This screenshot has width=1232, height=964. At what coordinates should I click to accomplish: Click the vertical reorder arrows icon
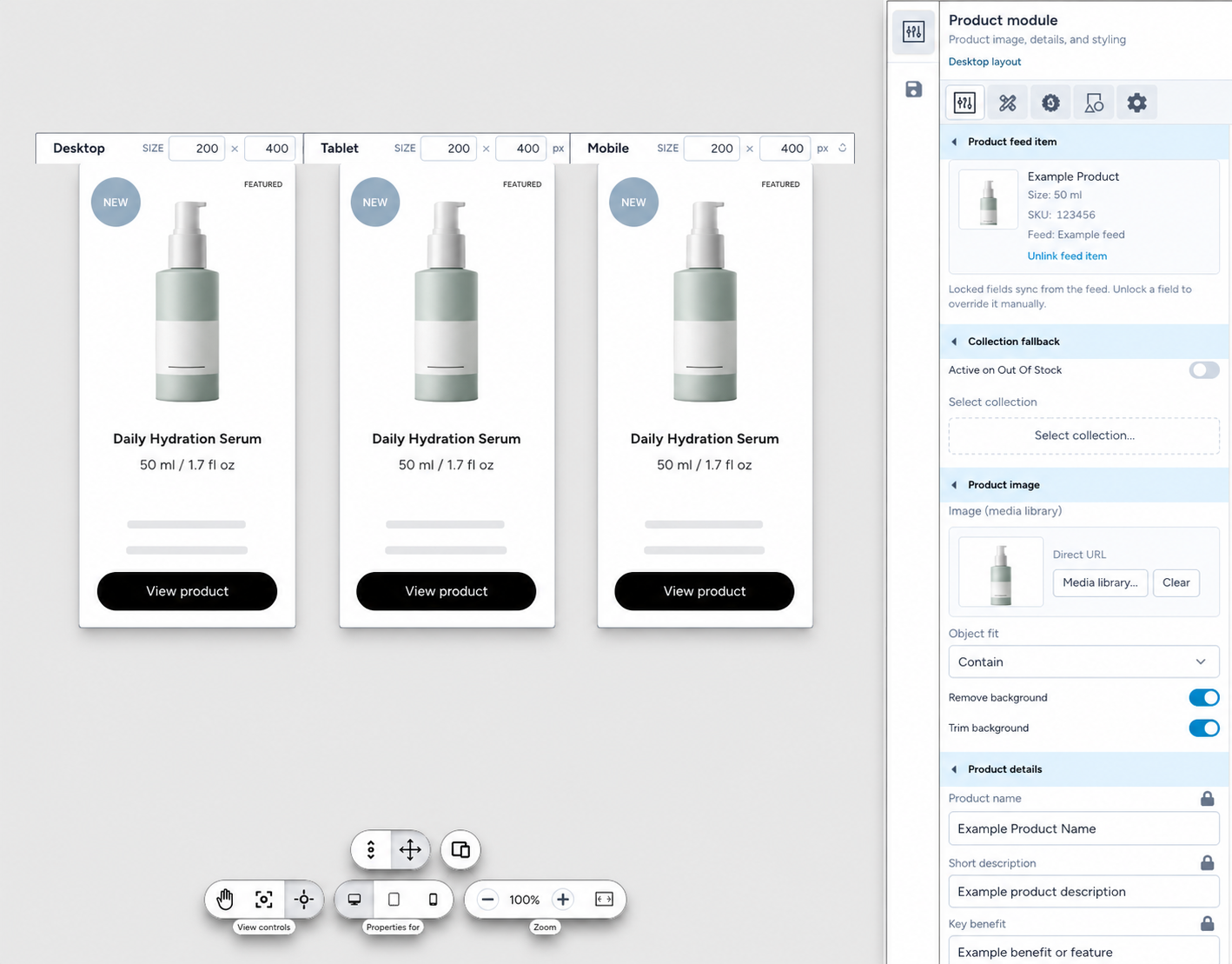pos(371,849)
